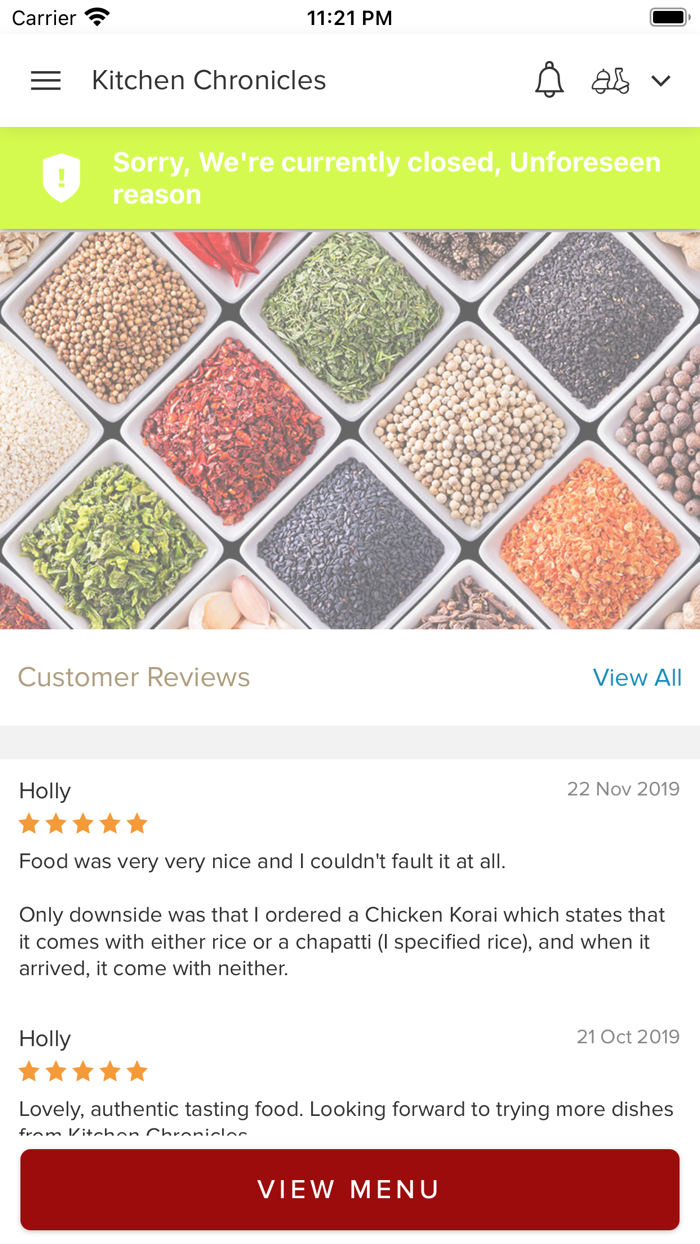Open the hamburger navigation menu
The width and height of the screenshot is (700, 1244).
pos(46,81)
